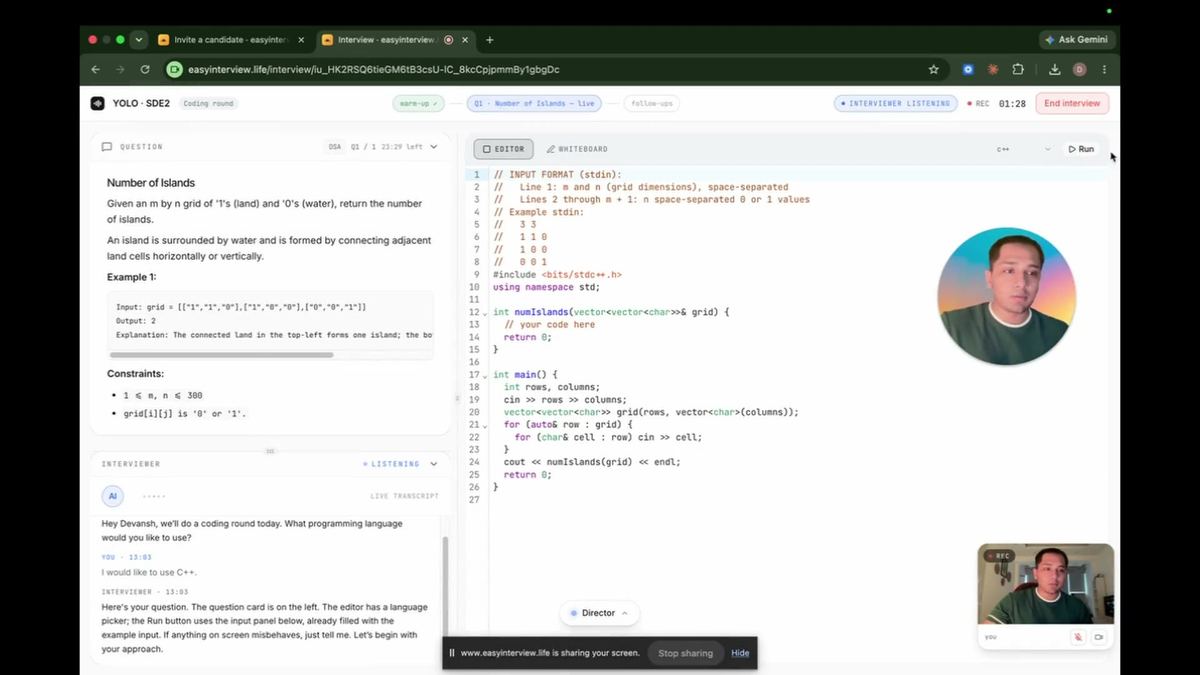Viewport: 1200px width, 675px height.
Task: Click the LIVE TRANSCRIPT label
Action: click(405, 496)
